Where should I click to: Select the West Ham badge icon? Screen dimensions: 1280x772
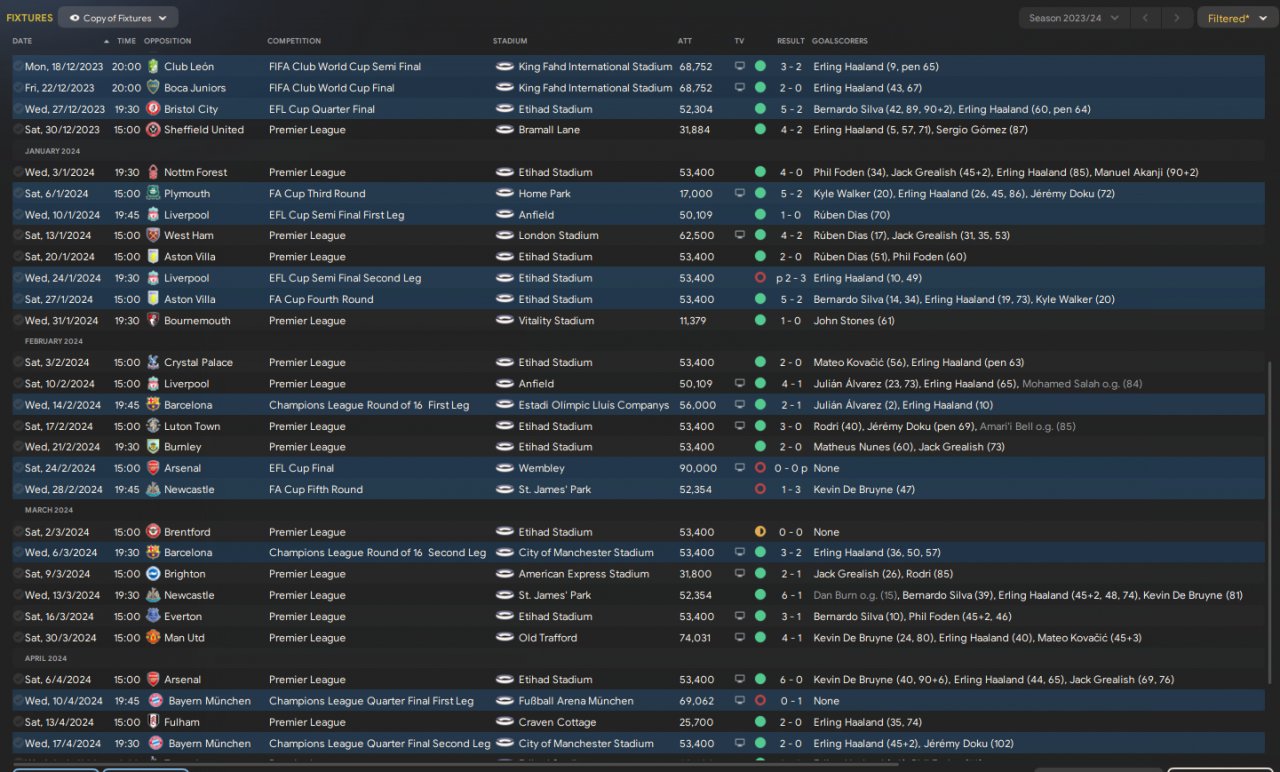pyautogui.click(x=153, y=235)
